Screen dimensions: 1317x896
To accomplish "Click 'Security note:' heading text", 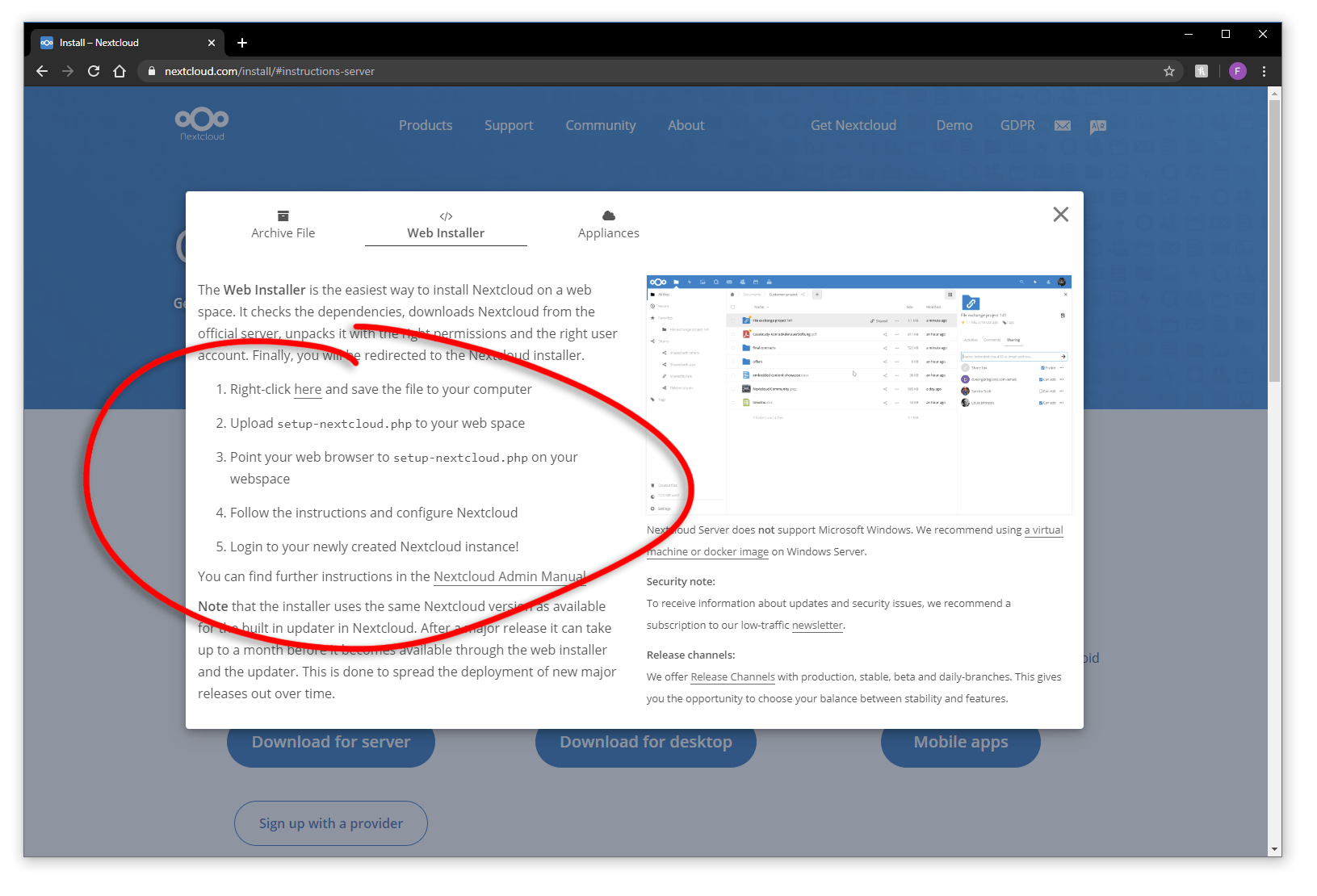I will (681, 582).
